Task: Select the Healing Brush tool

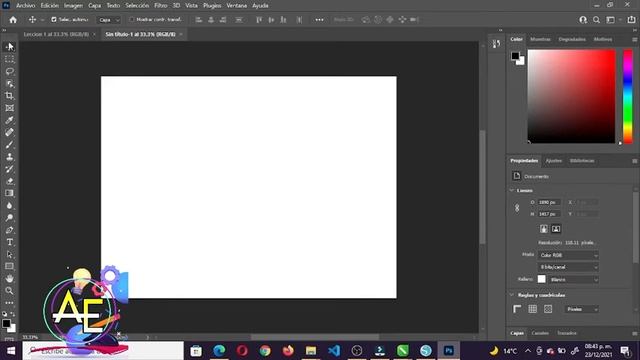Action: click(x=9, y=132)
